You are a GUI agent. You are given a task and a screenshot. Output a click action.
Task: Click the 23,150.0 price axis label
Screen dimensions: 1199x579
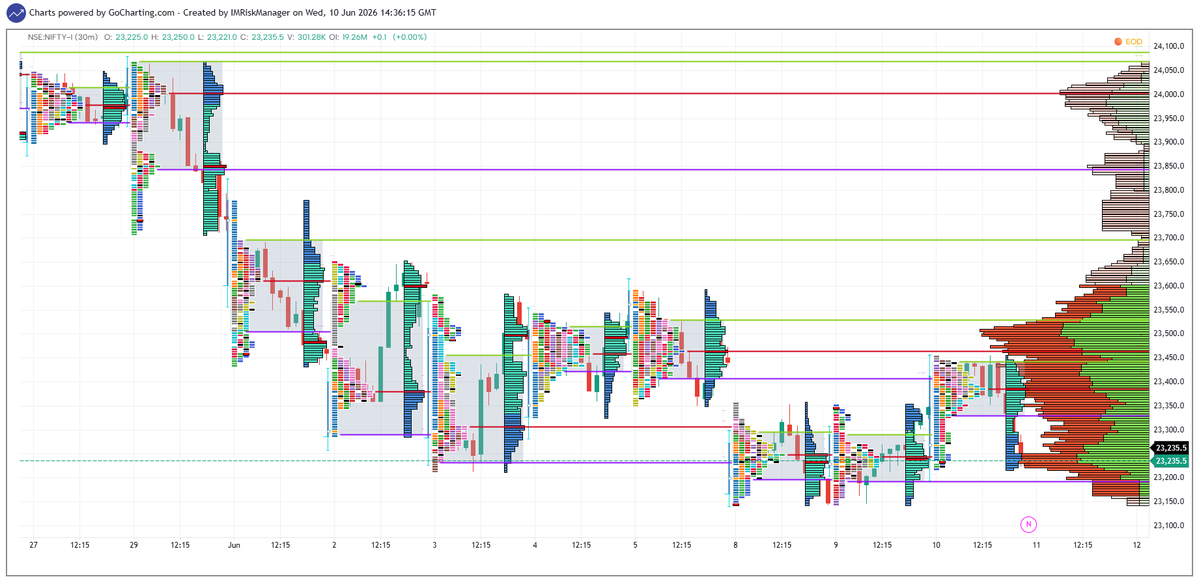(1171, 501)
